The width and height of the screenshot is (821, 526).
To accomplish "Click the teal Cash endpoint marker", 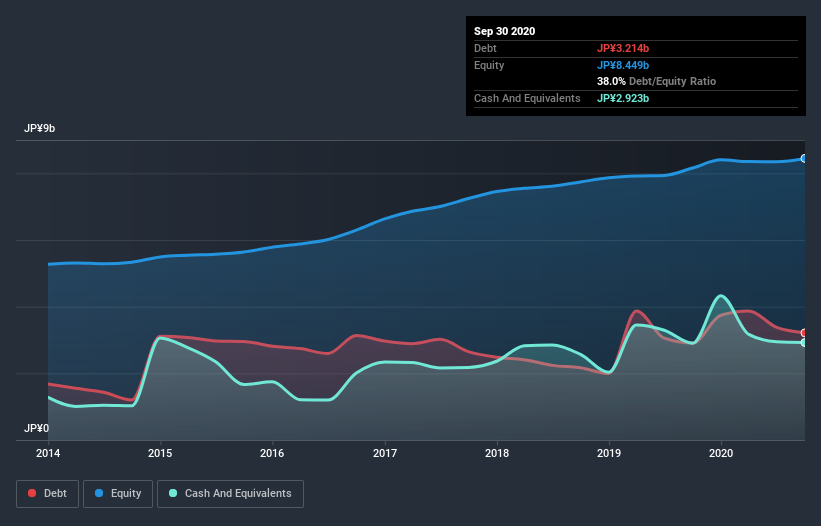I will pos(804,343).
